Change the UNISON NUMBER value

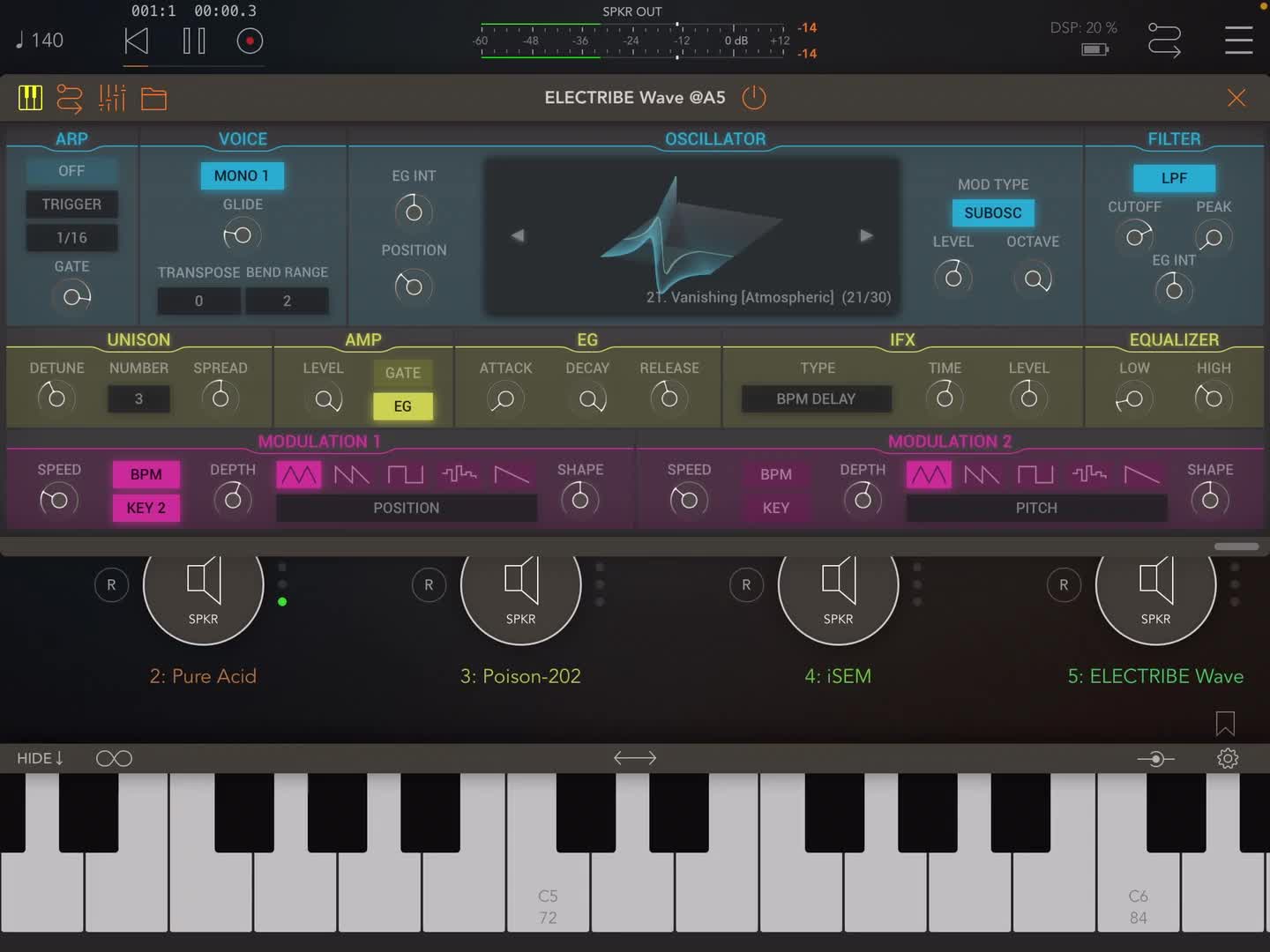click(x=138, y=399)
